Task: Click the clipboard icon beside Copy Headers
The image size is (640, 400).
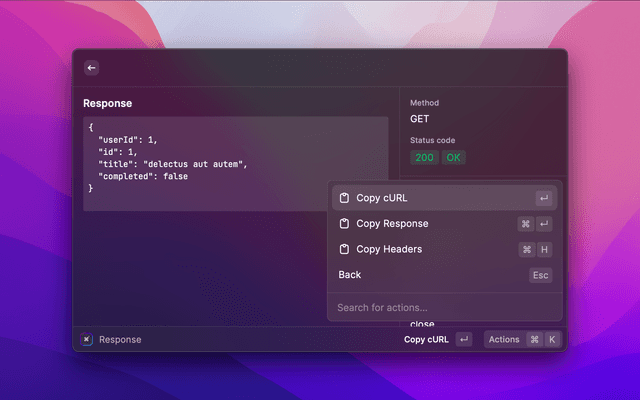Action: point(343,249)
